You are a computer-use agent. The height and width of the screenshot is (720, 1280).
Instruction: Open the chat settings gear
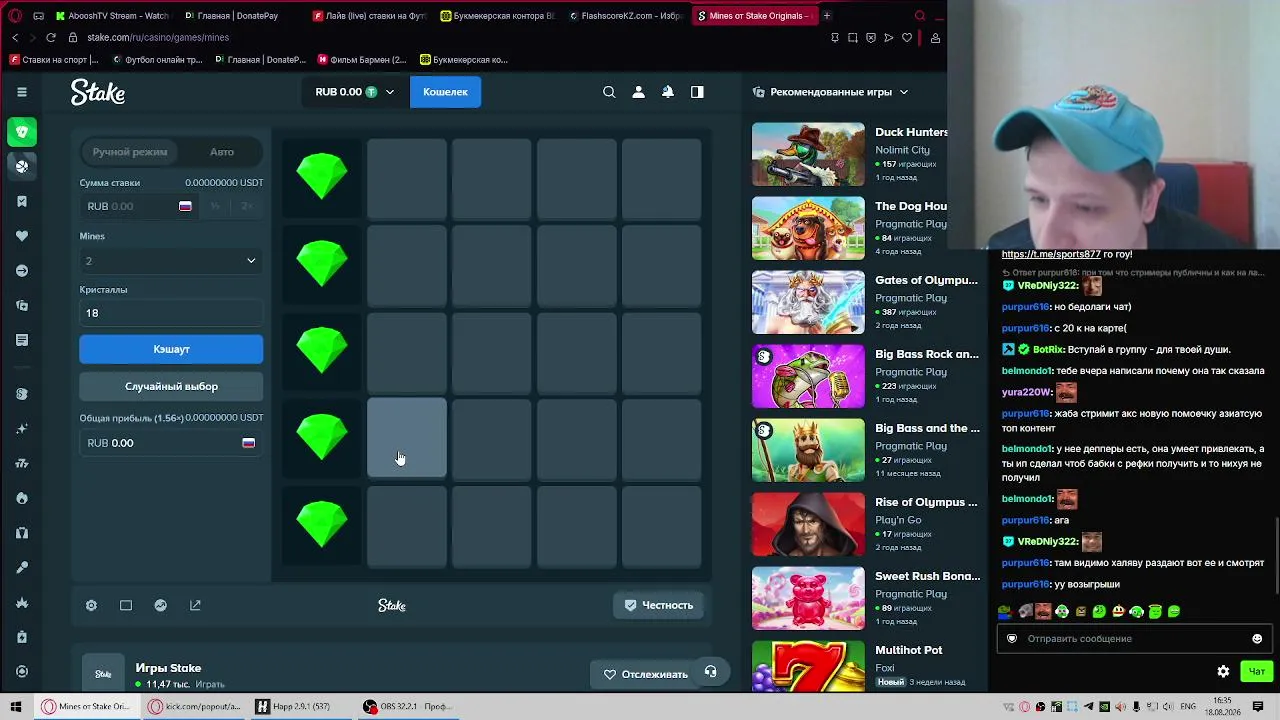(1223, 671)
